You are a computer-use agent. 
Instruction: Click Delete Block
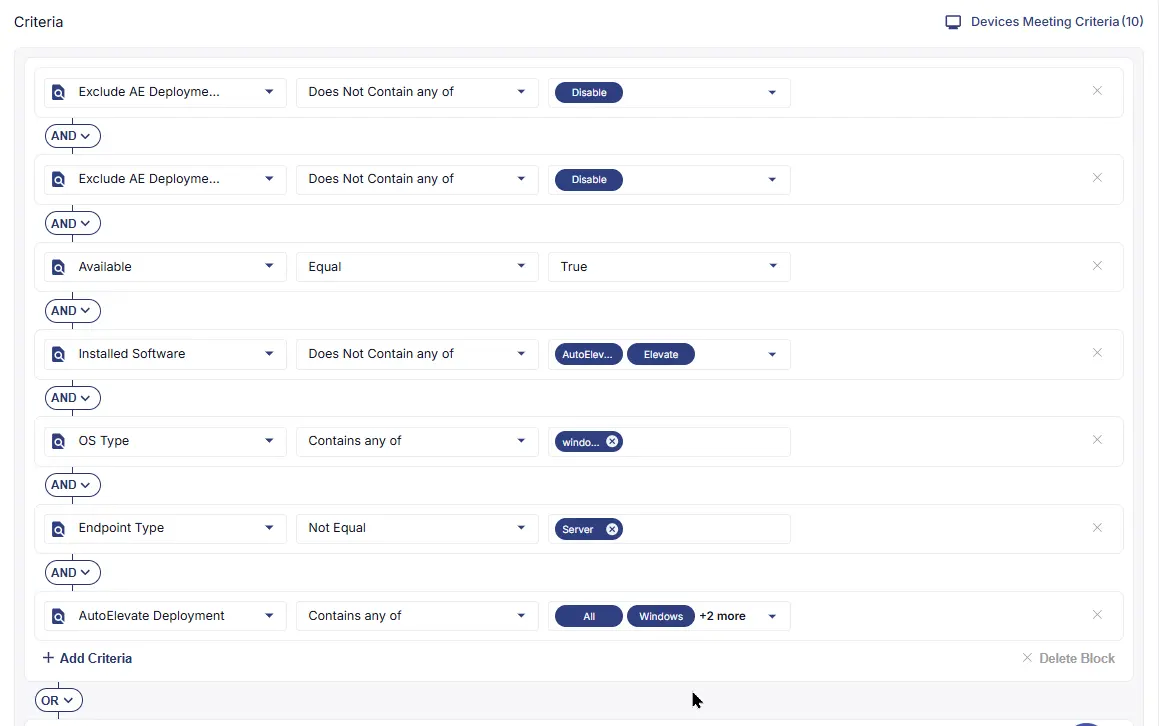click(1068, 658)
